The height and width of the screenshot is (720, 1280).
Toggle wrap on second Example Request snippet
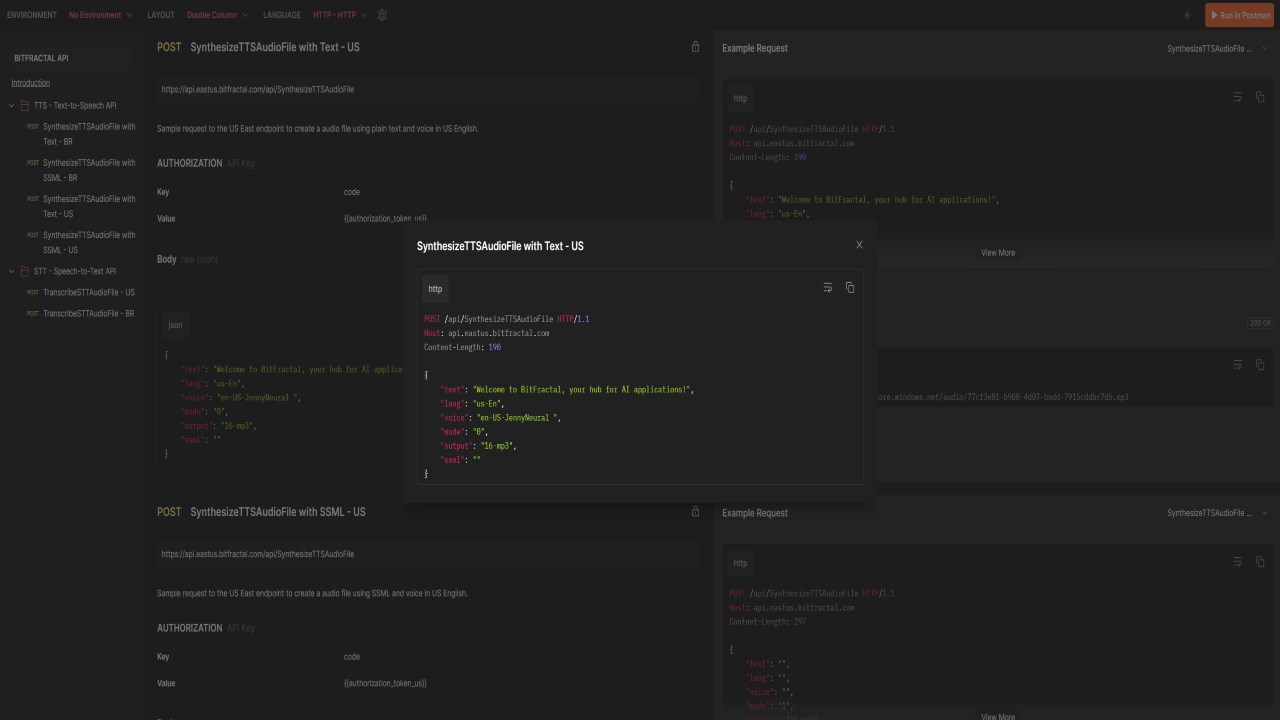pyautogui.click(x=1237, y=562)
